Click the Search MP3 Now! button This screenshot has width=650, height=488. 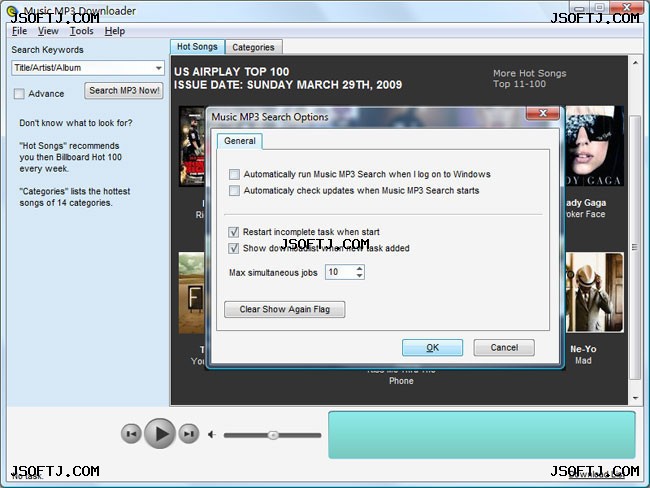[124, 90]
